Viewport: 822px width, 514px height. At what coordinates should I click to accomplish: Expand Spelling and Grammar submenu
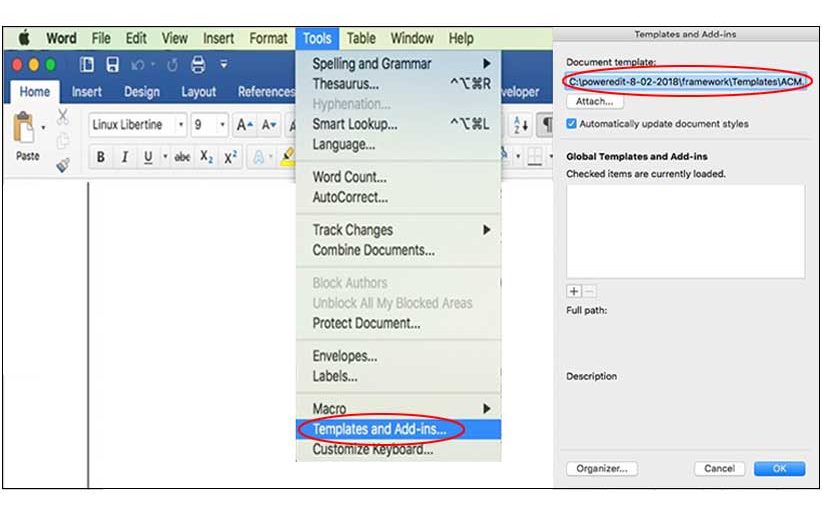(398, 63)
